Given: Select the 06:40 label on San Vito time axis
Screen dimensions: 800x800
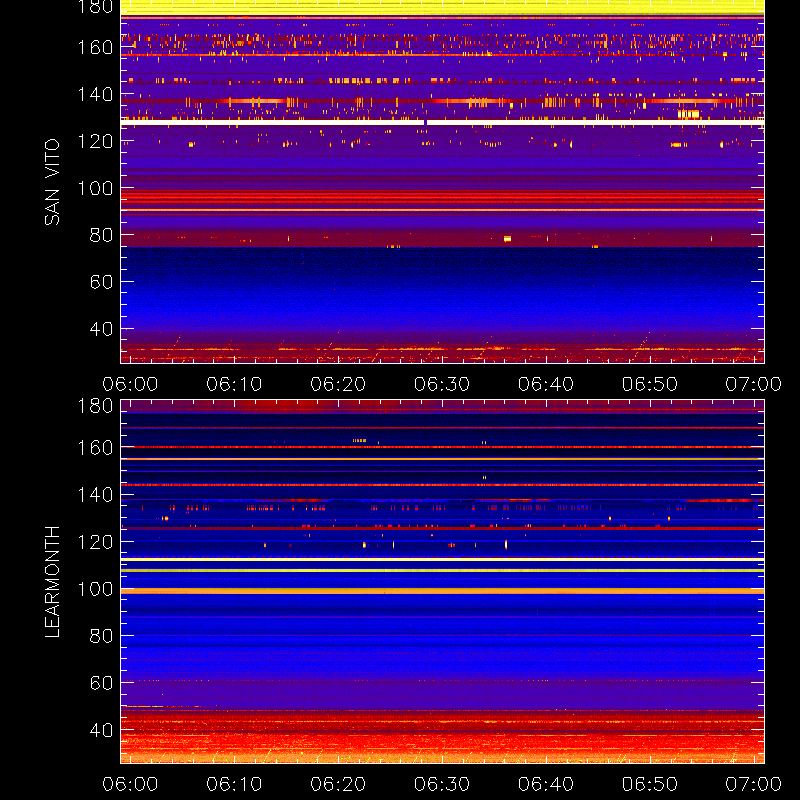Looking at the screenshot, I should click(546, 384).
